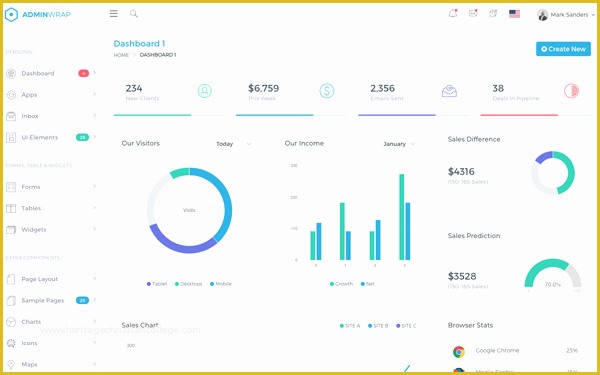
Task: Expand the Apps menu chevron
Action: click(x=95, y=94)
